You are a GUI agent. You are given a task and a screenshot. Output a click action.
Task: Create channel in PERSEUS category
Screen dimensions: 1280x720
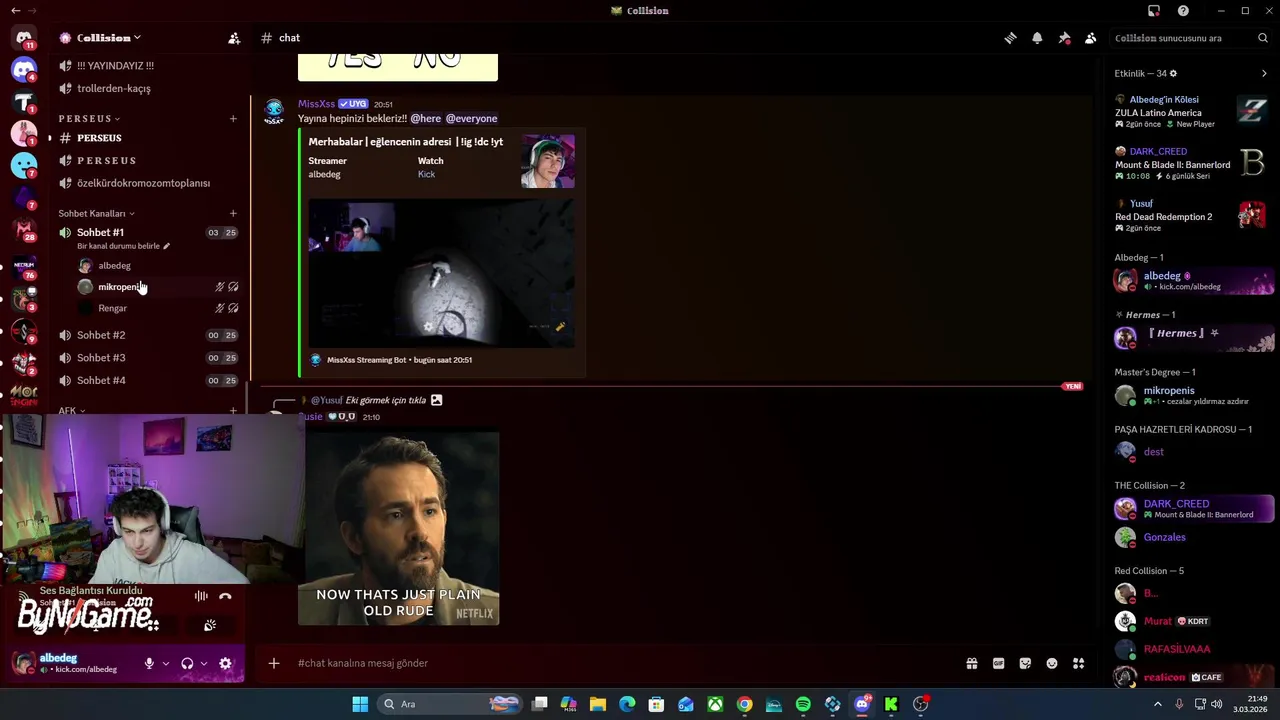click(233, 119)
